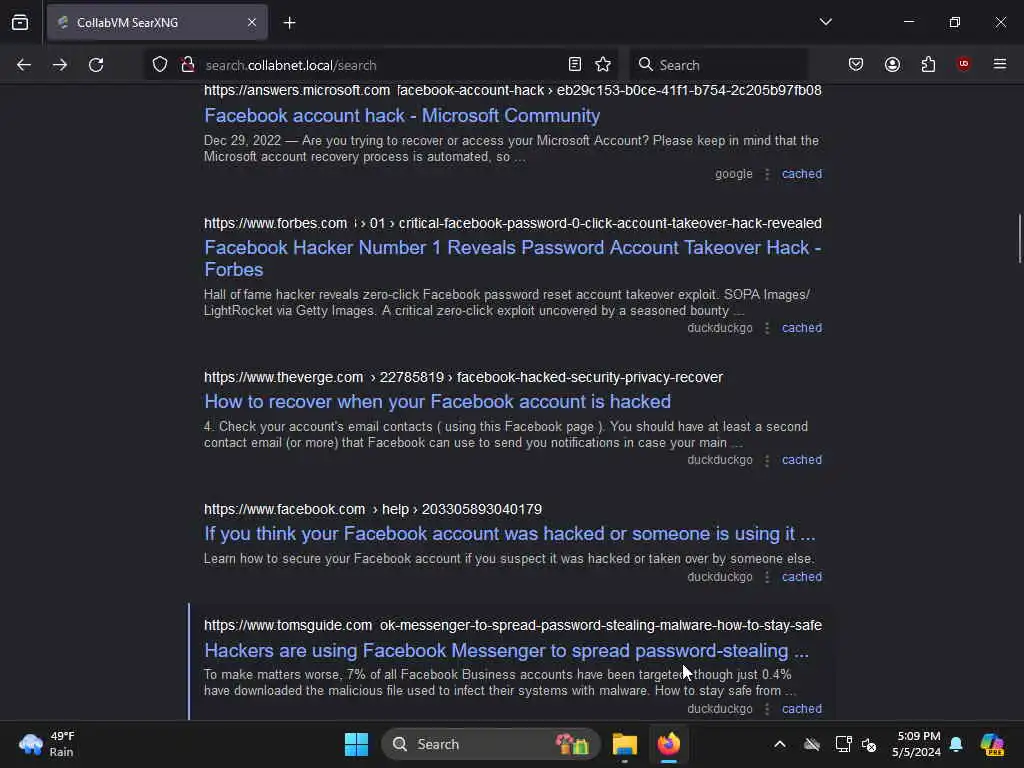Open Facebook account hack - Microsoft Community result
1024x768 pixels.
[x=402, y=116]
